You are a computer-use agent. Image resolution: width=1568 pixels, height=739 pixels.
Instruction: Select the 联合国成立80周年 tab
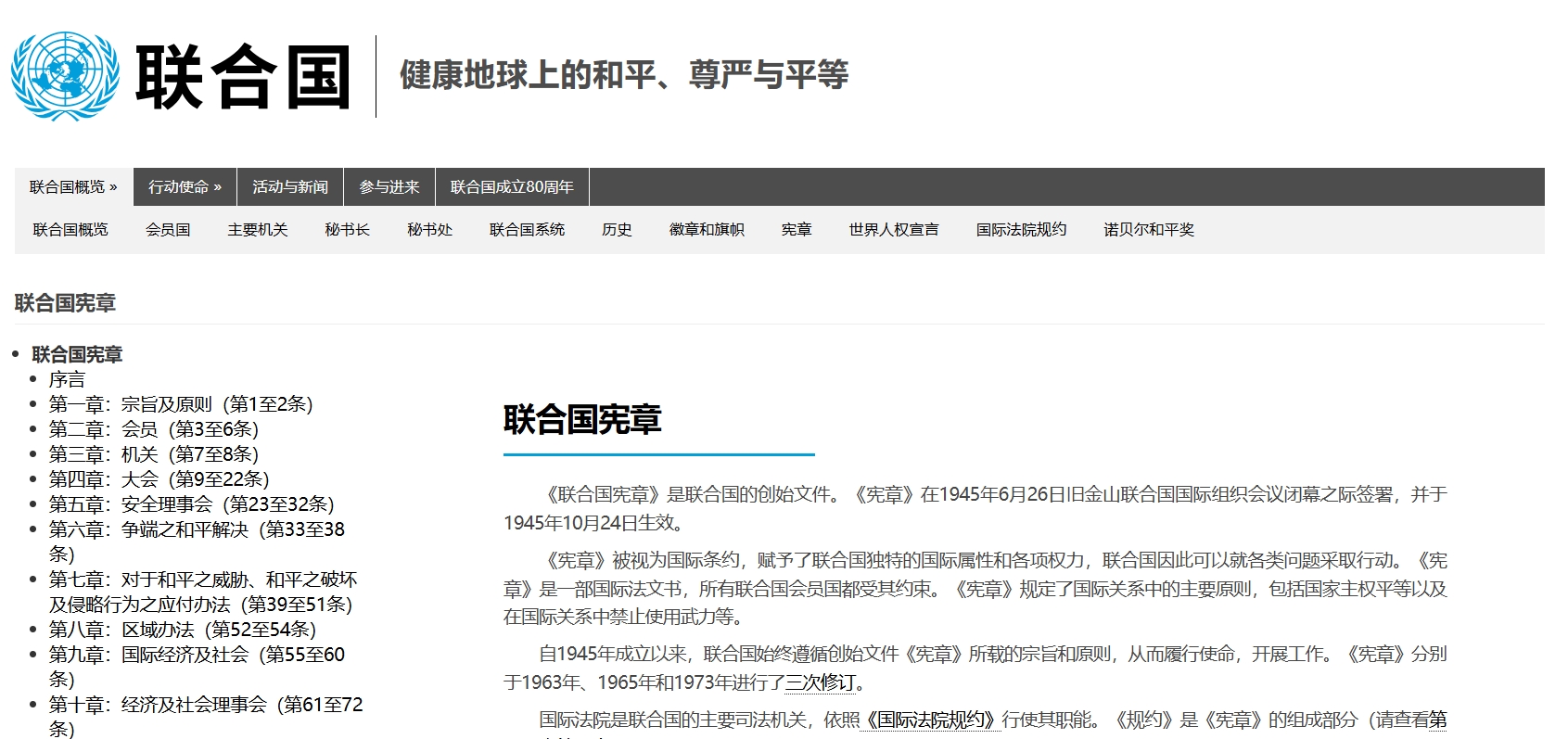coord(512,187)
